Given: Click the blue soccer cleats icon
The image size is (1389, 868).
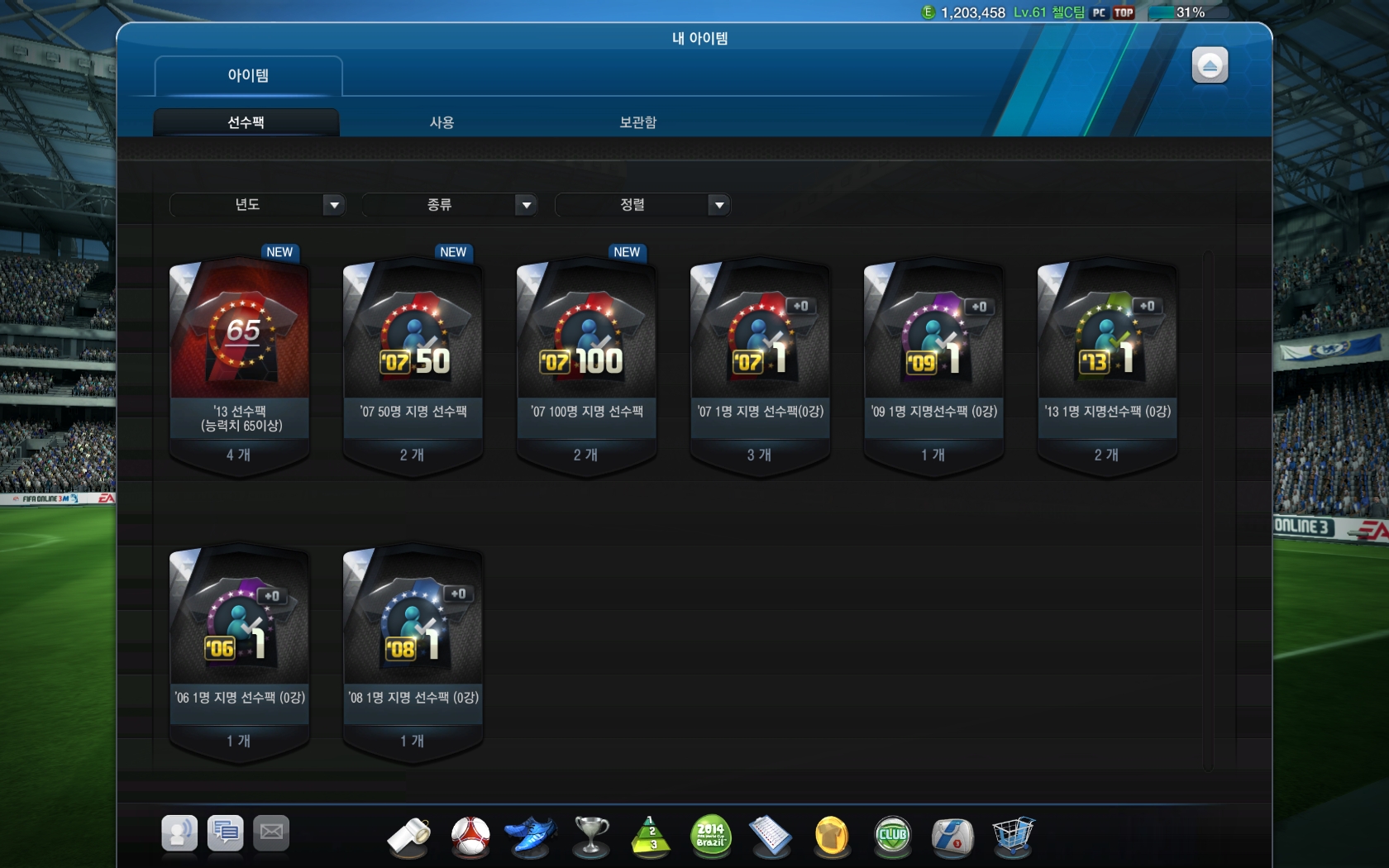Looking at the screenshot, I should 530,836.
